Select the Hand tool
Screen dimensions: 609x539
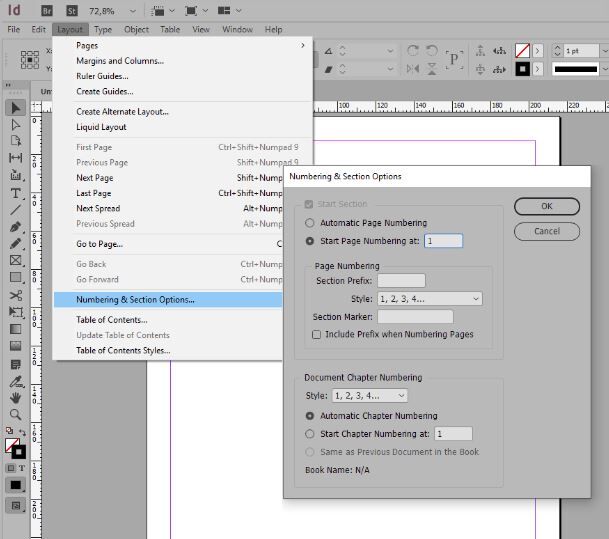tap(16, 398)
